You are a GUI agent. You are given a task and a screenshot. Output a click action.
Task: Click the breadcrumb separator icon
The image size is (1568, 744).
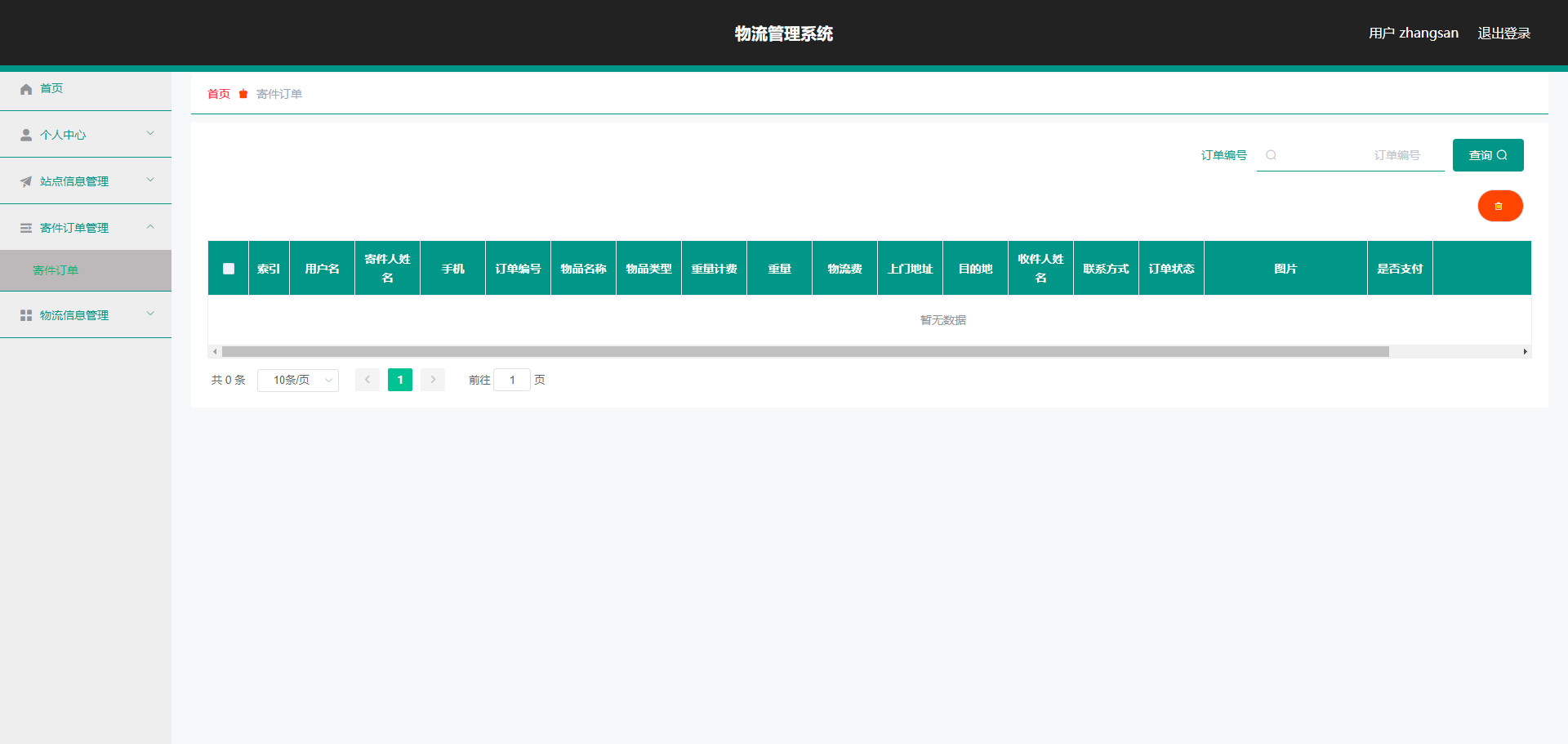tap(243, 94)
